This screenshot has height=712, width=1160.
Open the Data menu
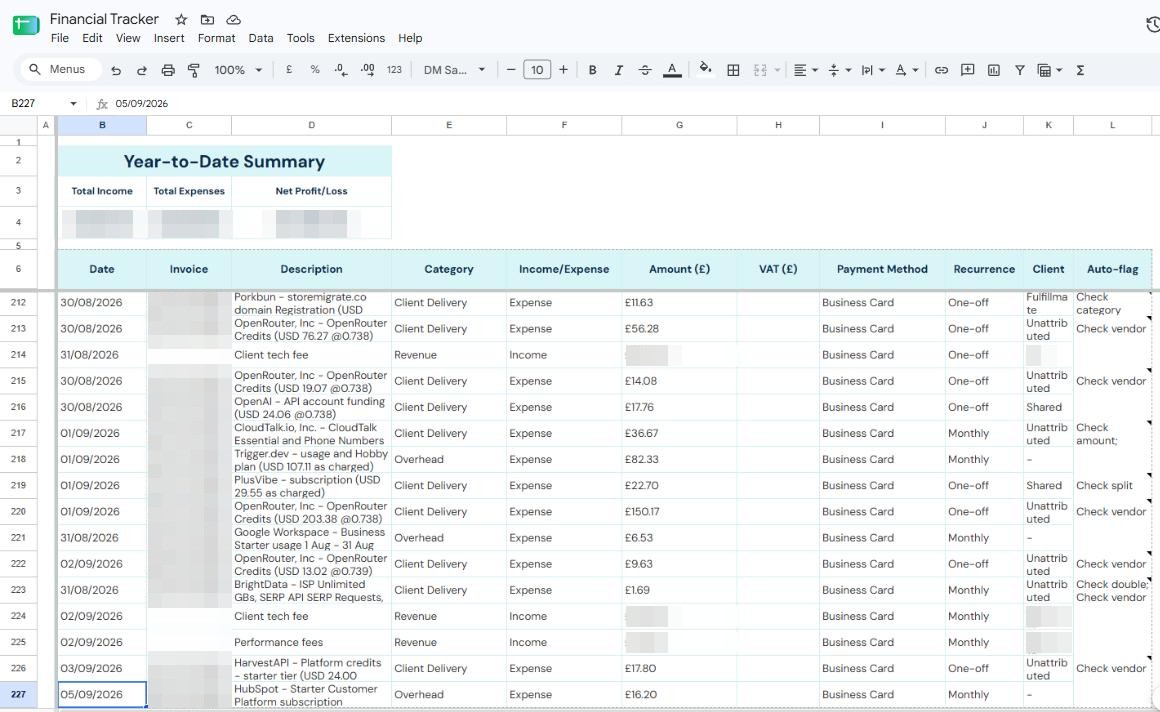click(x=260, y=38)
